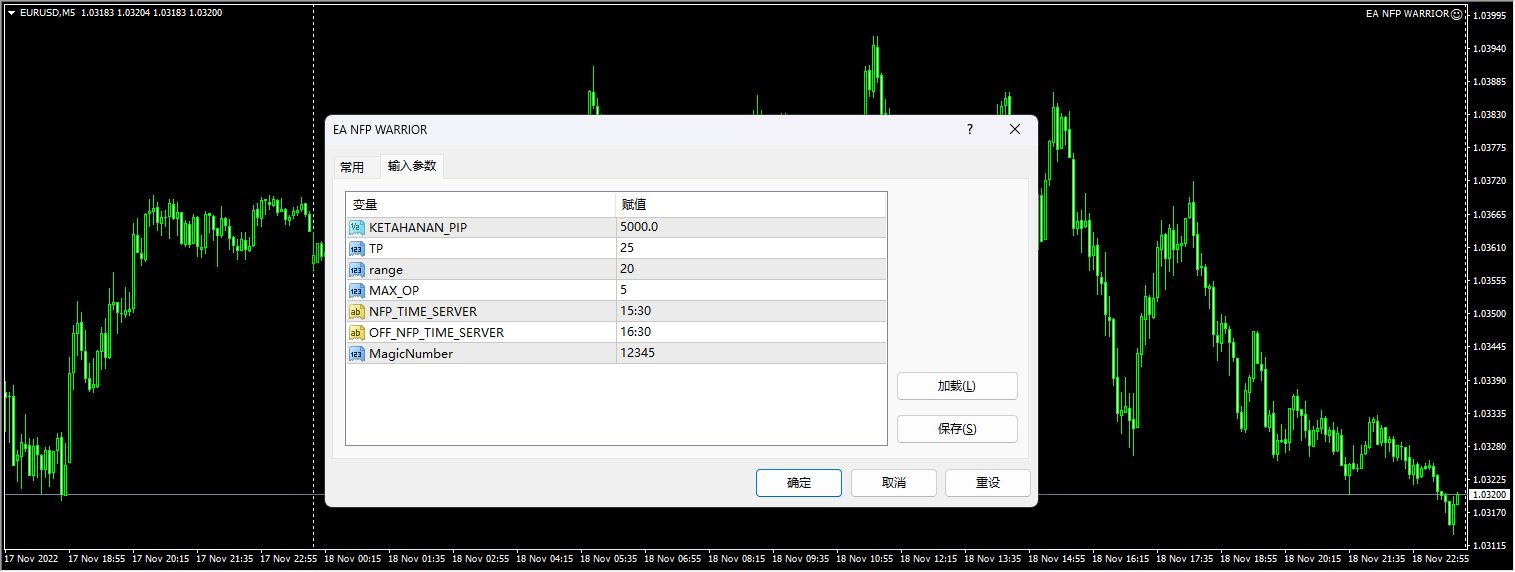Select the KETAHANAN_PIP value 5000.0 field
The image size is (1515, 572).
[x=750, y=227]
